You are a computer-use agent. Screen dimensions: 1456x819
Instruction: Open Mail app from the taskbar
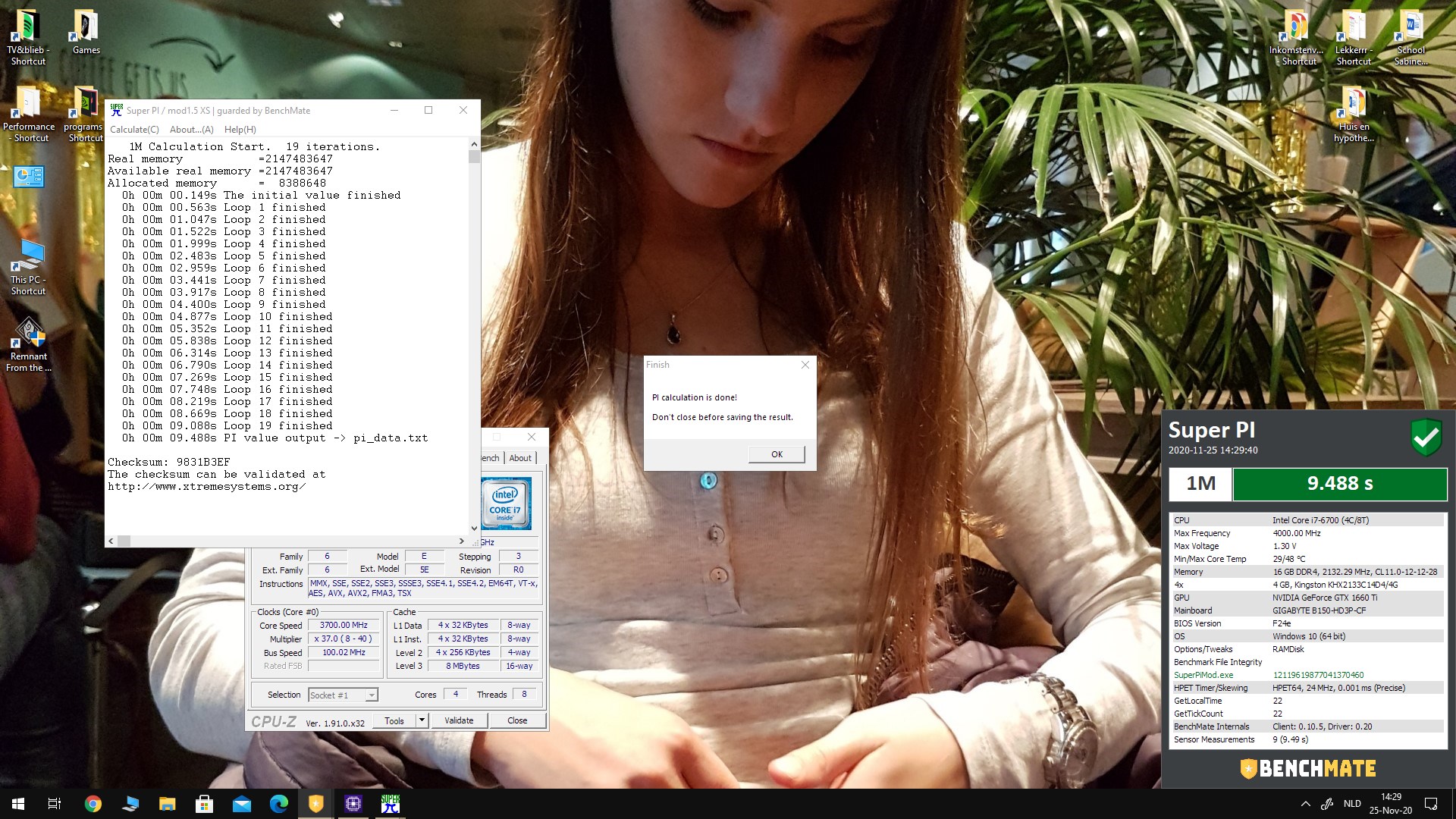pos(242,804)
